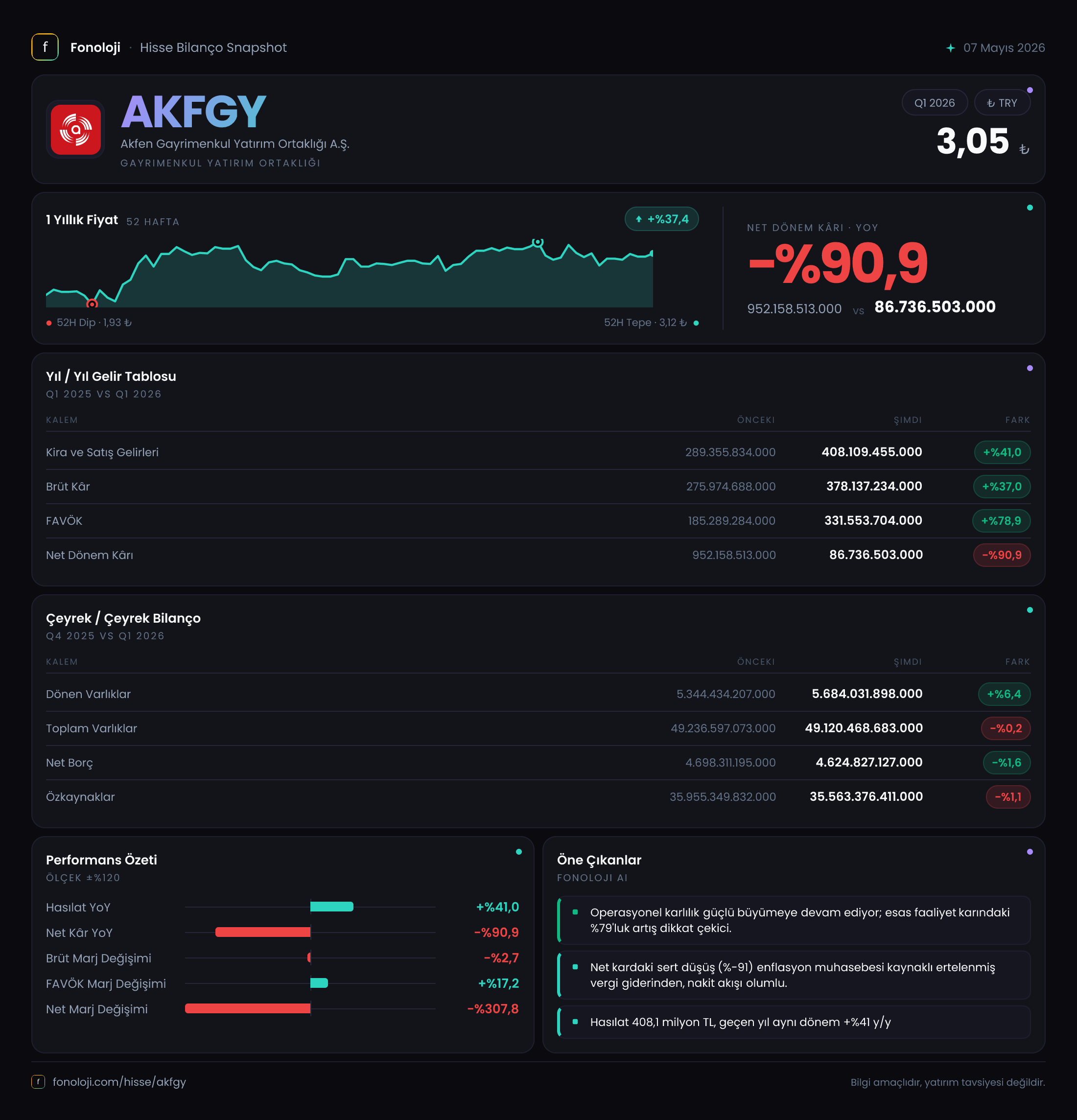Click the -%90,9 badge in Net Dönem Kârı row
Image resolution: width=1077 pixels, height=1120 pixels.
(1002, 555)
